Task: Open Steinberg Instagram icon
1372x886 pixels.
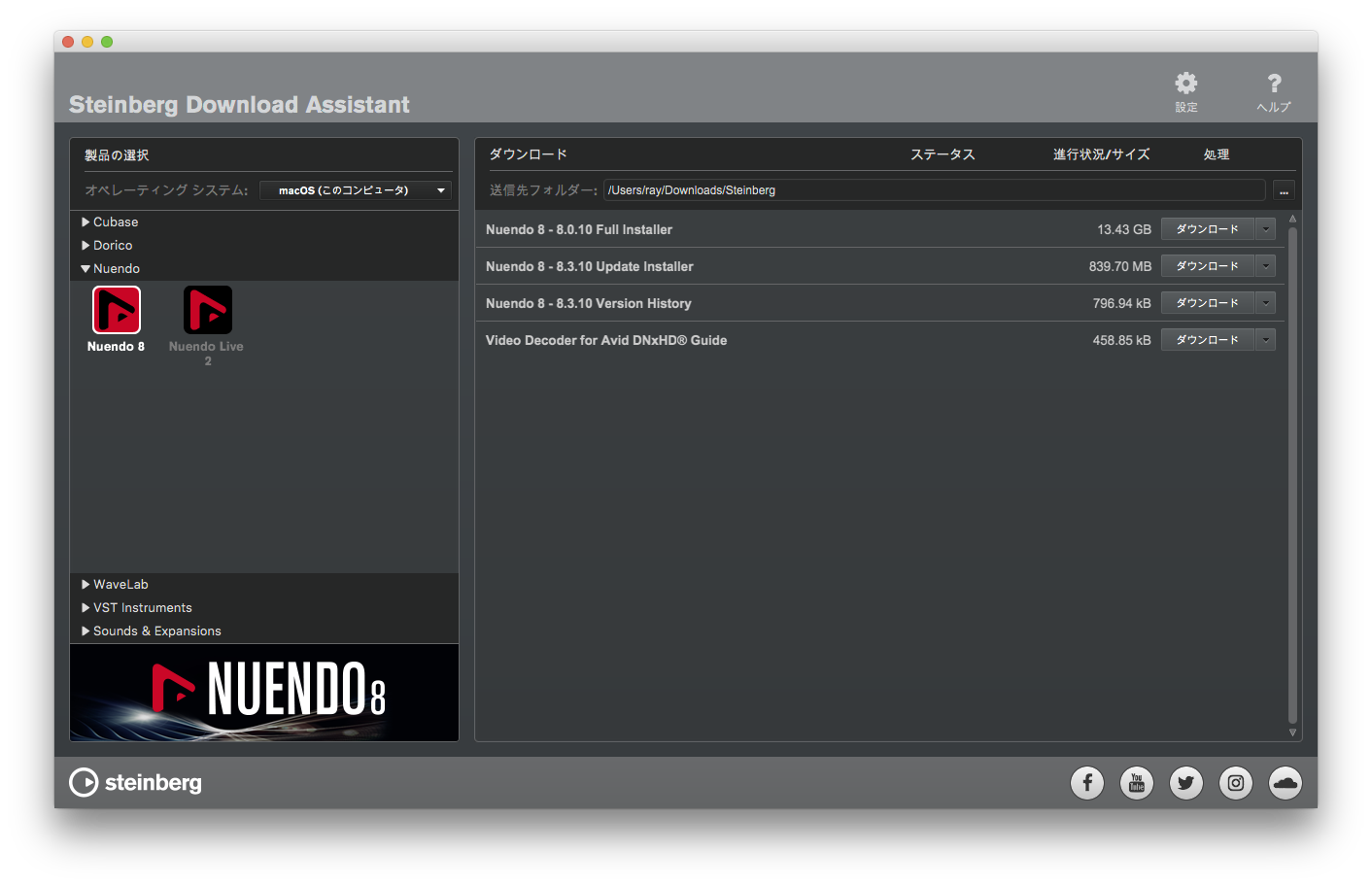Action: point(1236,783)
